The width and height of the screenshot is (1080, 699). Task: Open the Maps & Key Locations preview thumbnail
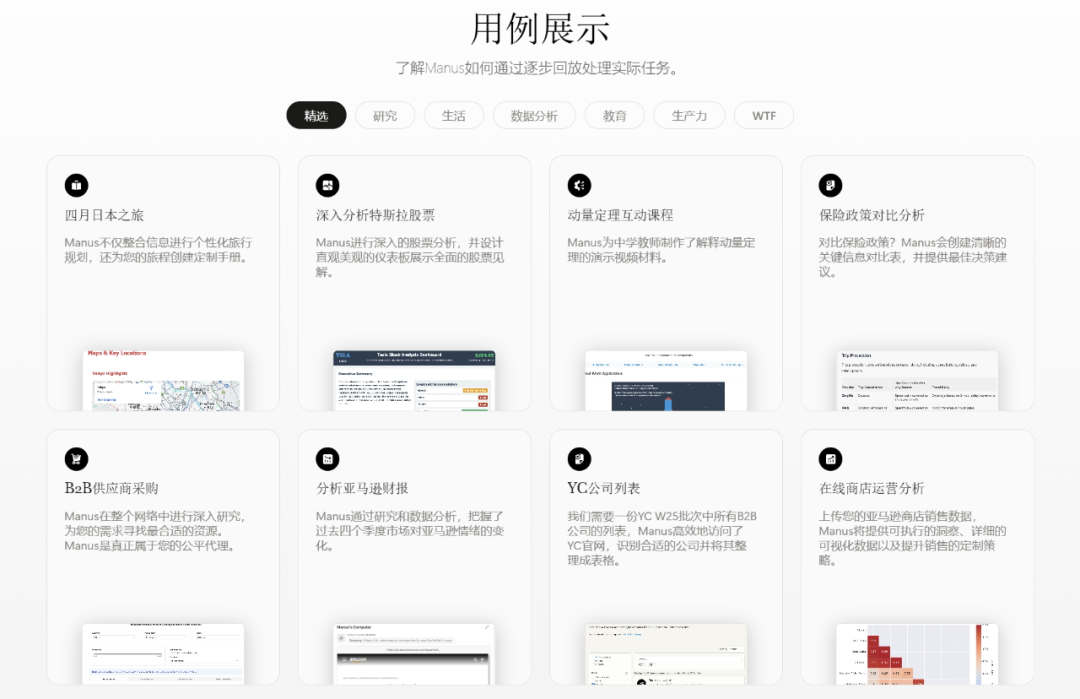pos(163,380)
